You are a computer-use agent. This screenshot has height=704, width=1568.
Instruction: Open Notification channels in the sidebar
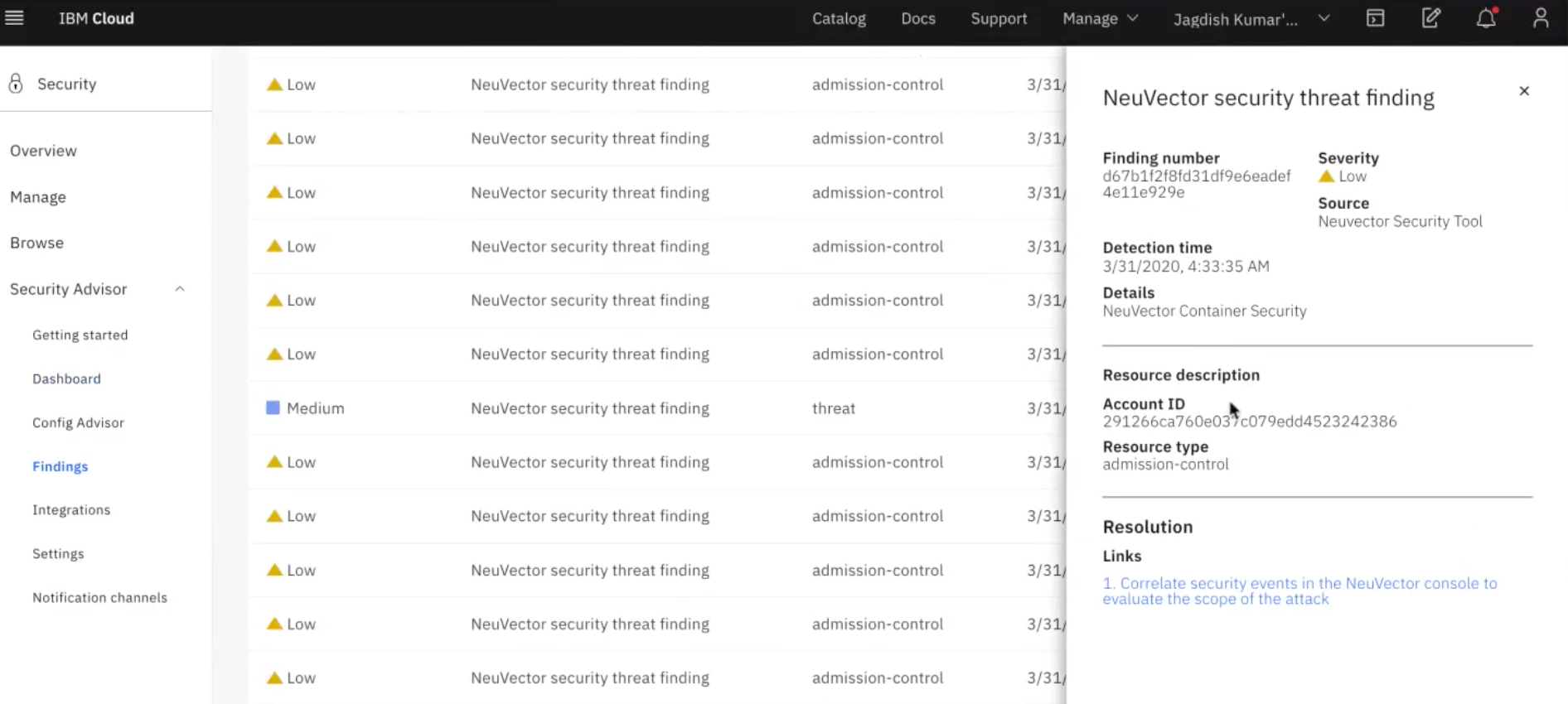coord(99,597)
